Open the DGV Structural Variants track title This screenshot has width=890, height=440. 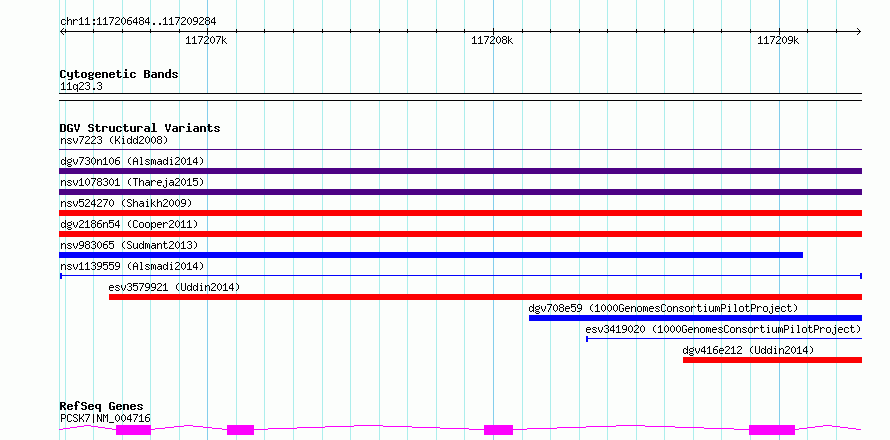(x=140, y=128)
